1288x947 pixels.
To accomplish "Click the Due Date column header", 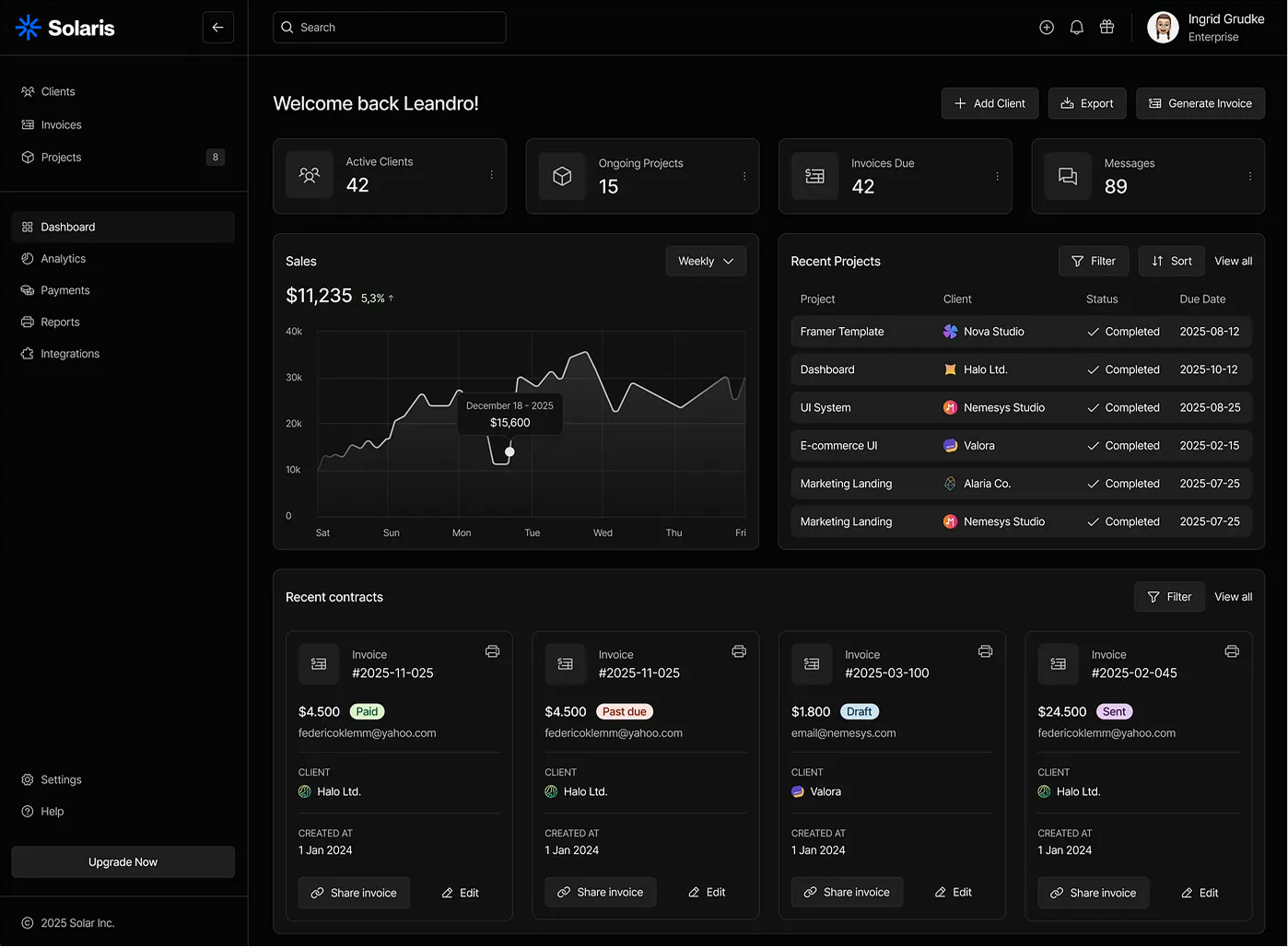I will click(x=1202, y=299).
